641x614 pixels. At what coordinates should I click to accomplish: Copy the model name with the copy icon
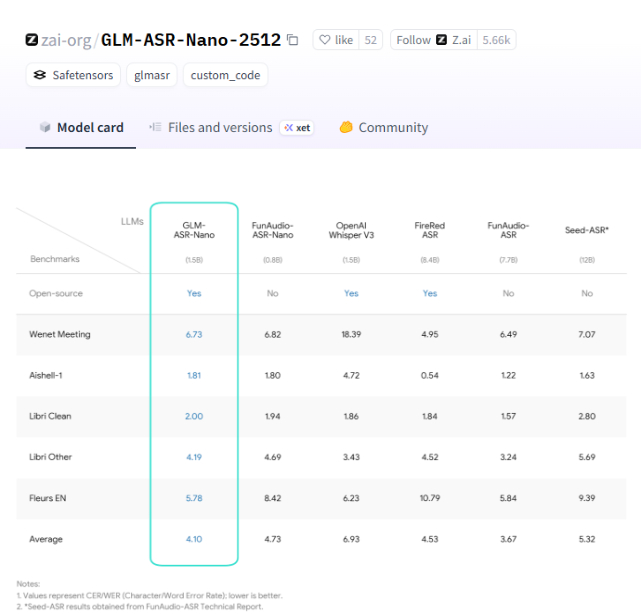(x=292, y=40)
